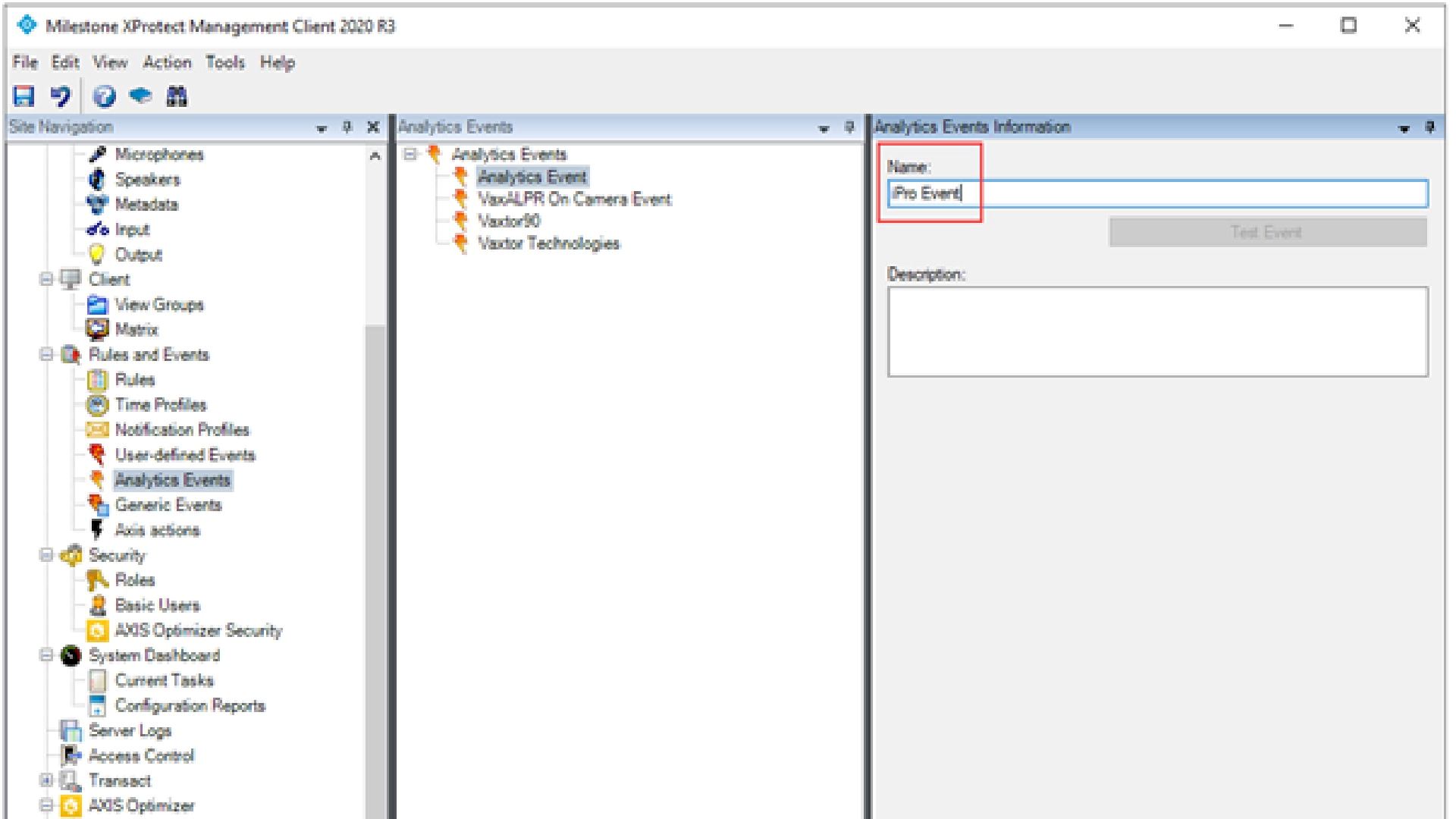
Task: Pin the Site Navigation panel
Action: point(347,127)
